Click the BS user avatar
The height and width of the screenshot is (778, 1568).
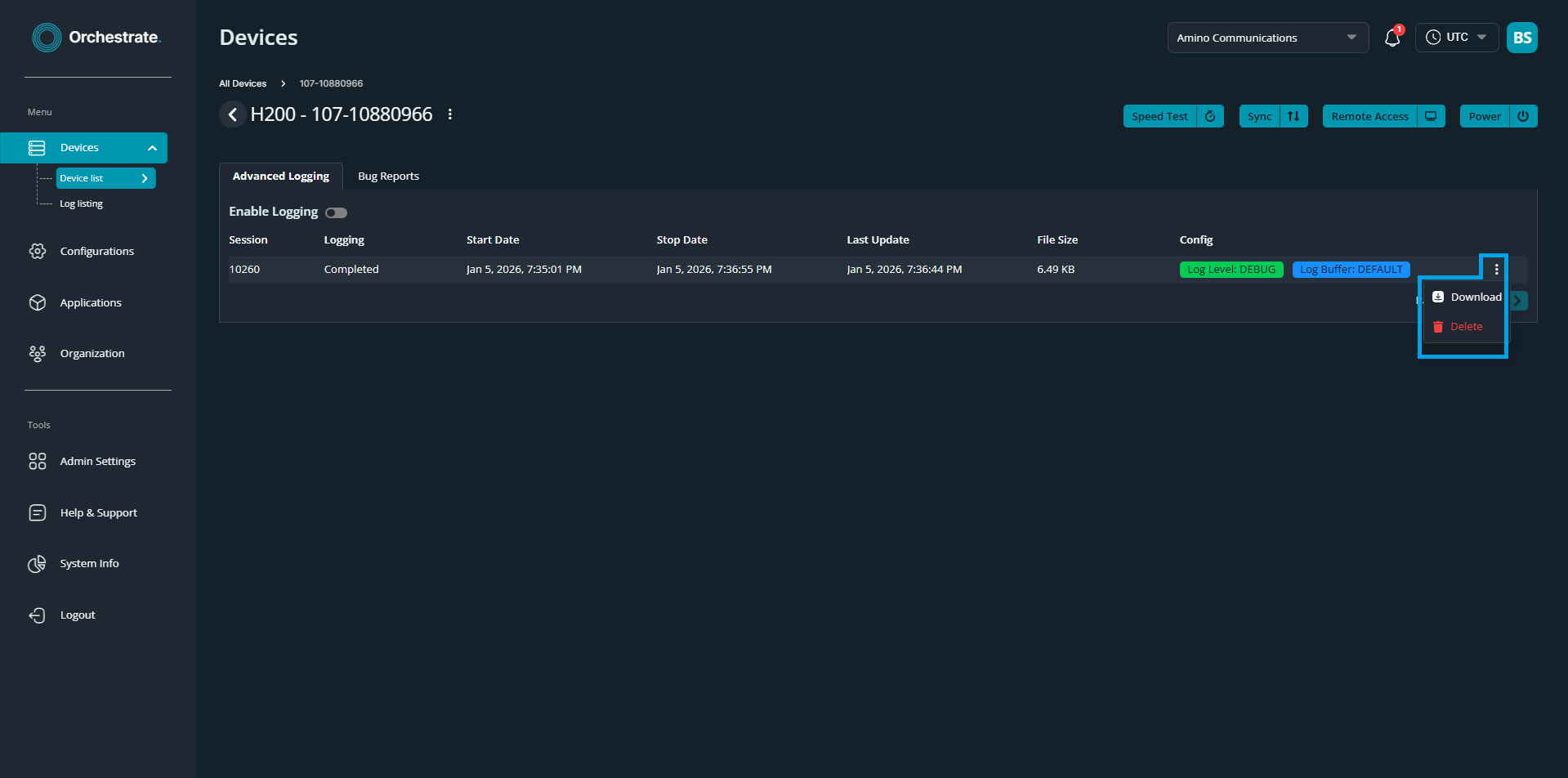(1521, 38)
